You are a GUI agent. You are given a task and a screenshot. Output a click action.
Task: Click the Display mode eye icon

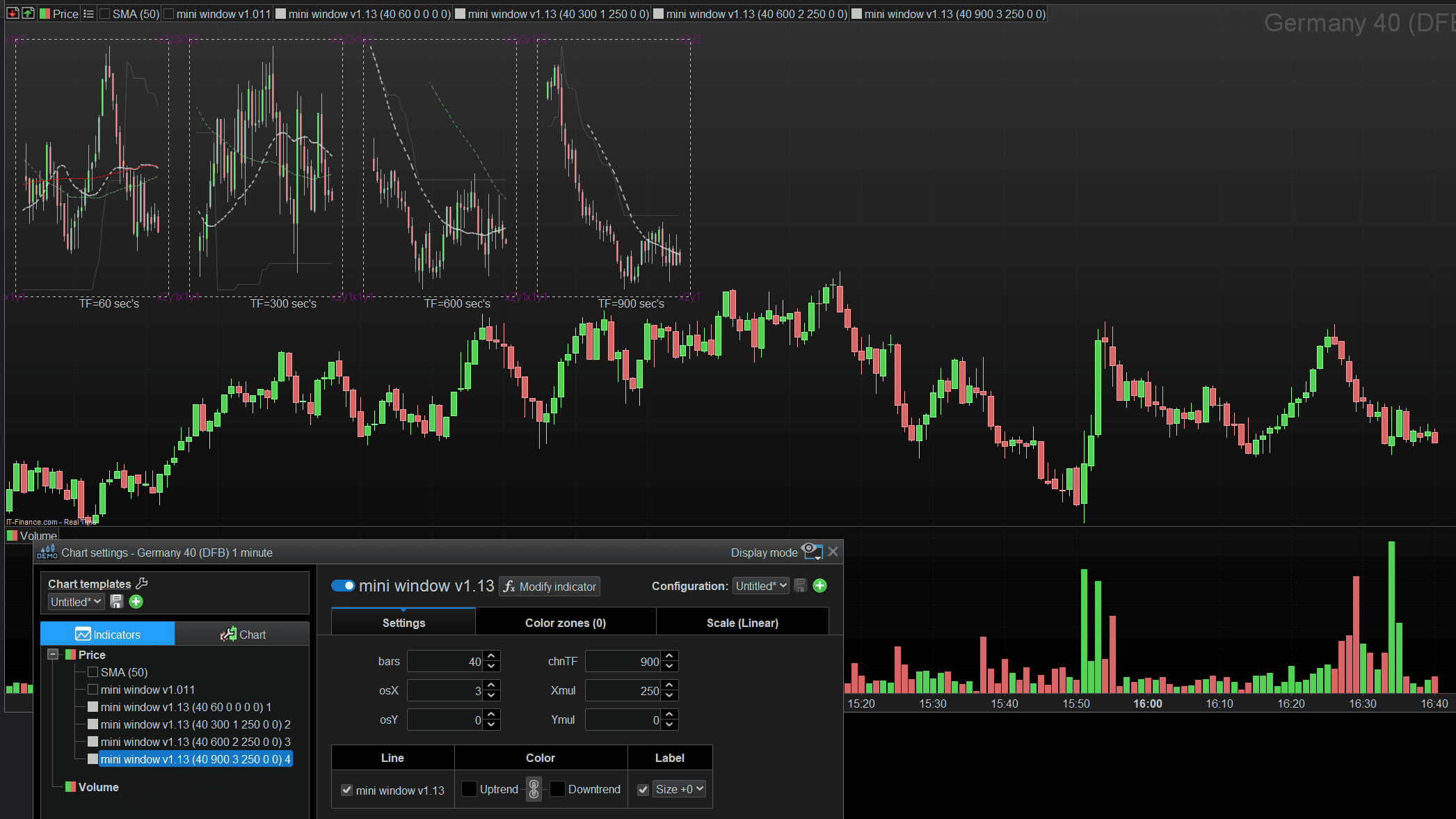(812, 552)
